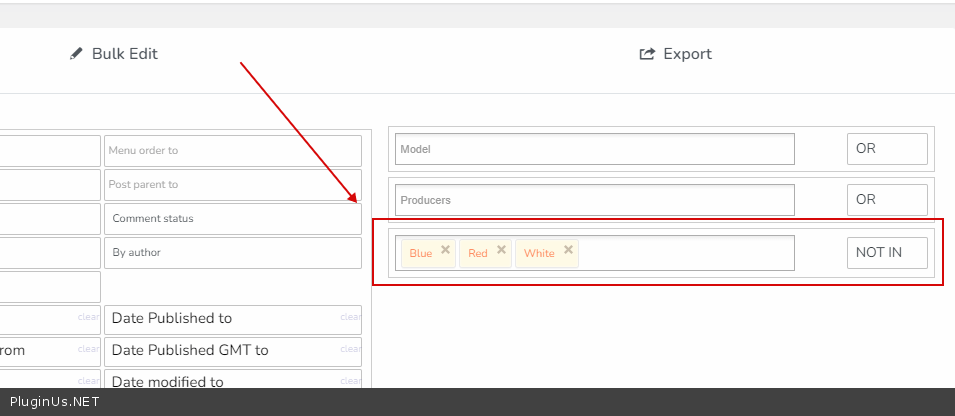Screen dimensions: 955x416
Task: Select the Post parent to input
Action: (x=232, y=185)
